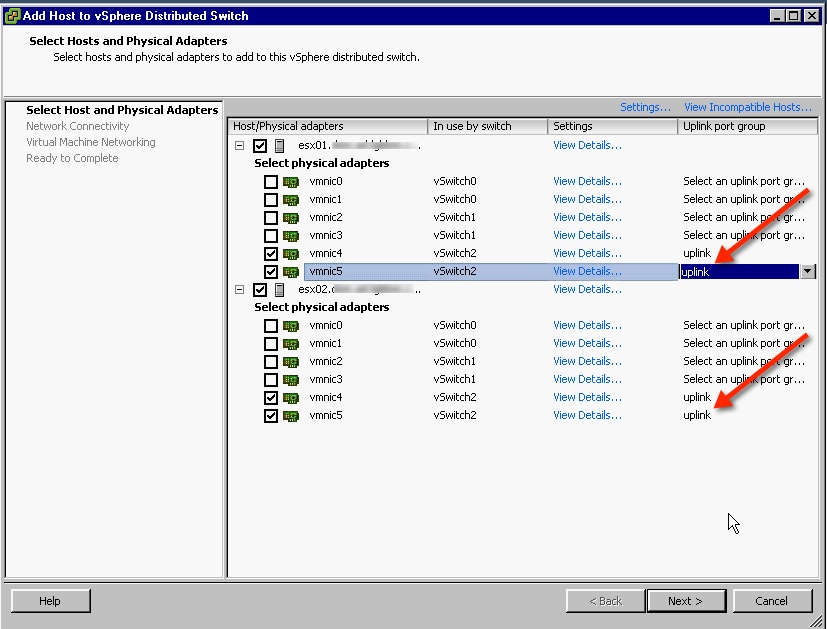
Task: Click vSwitch2 for esx02 vmnic4
Action: tap(455, 398)
